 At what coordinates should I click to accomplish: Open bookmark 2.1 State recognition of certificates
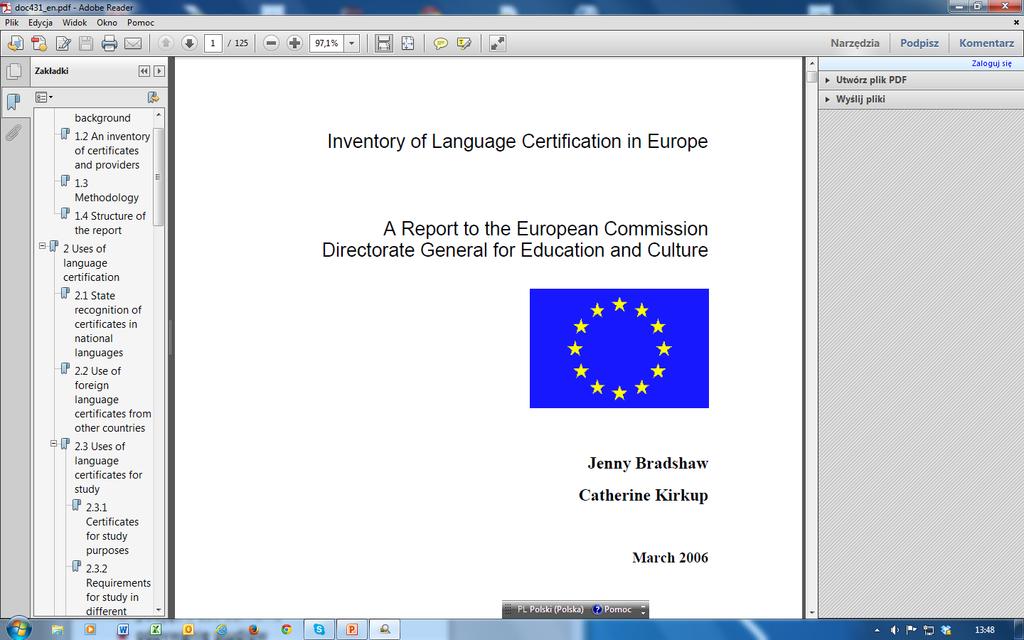click(108, 324)
